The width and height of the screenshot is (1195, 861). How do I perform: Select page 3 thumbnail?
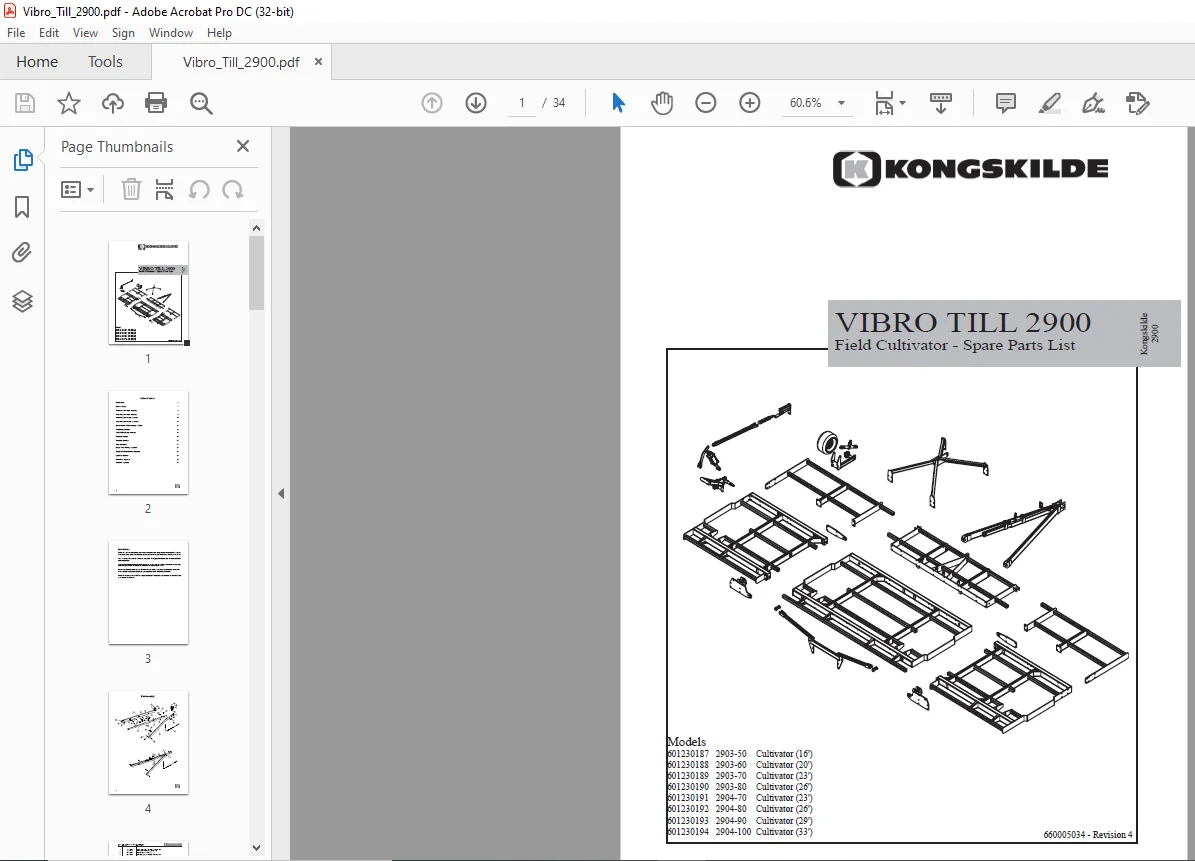[149, 593]
